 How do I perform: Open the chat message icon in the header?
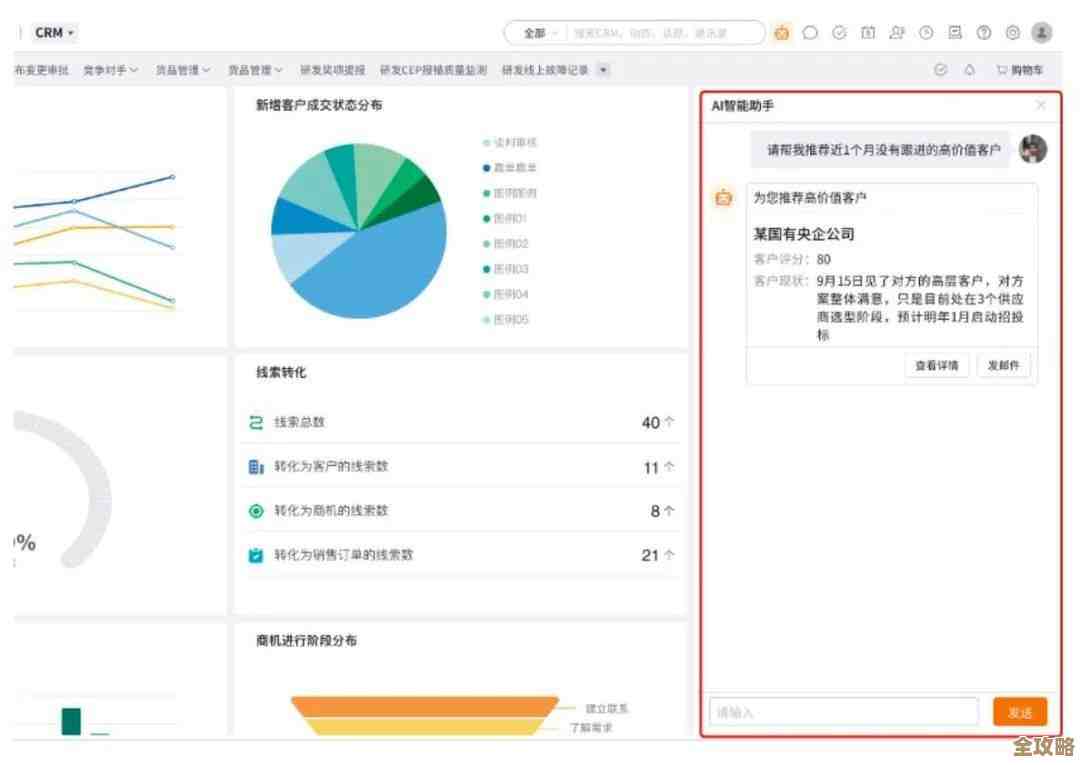pyautogui.click(x=811, y=32)
